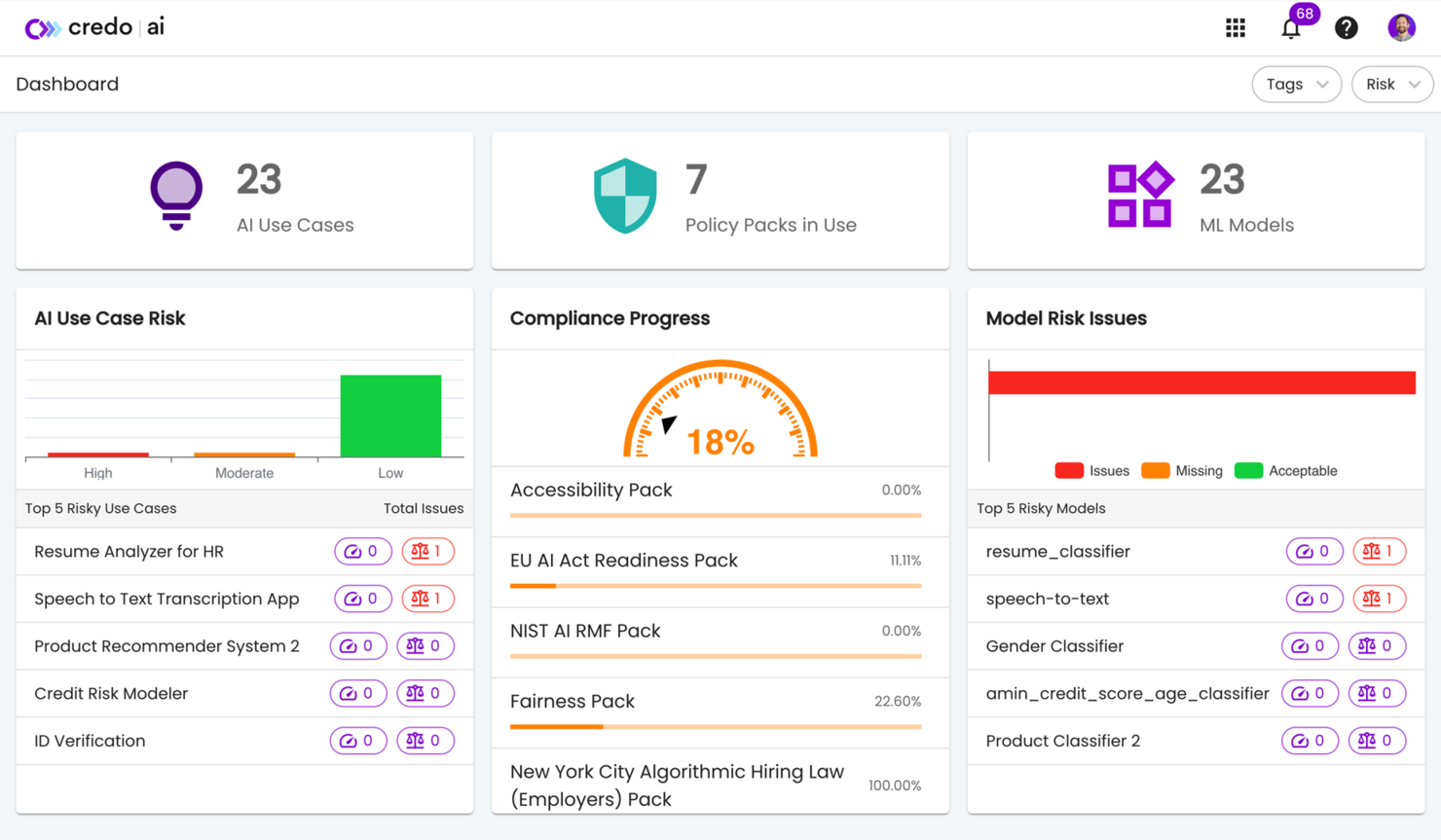Click the Credo AI logo

pos(94,27)
